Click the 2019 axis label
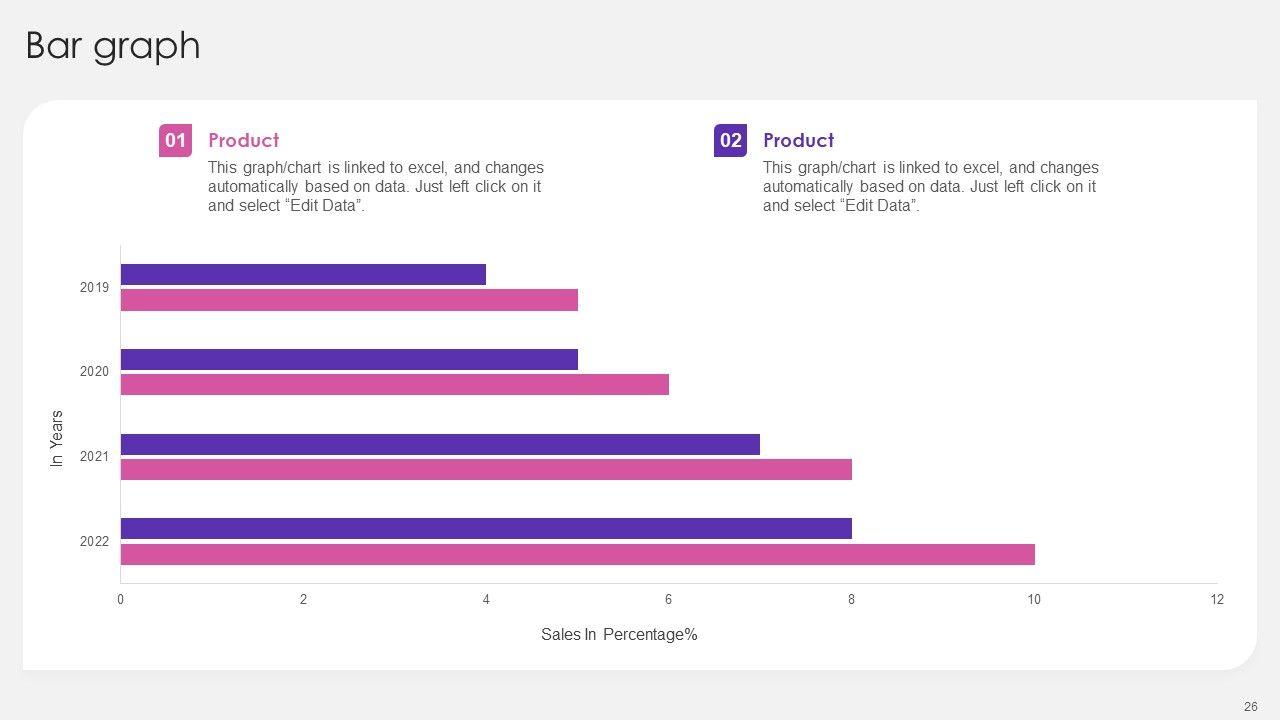This screenshot has width=1280, height=720. point(95,287)
